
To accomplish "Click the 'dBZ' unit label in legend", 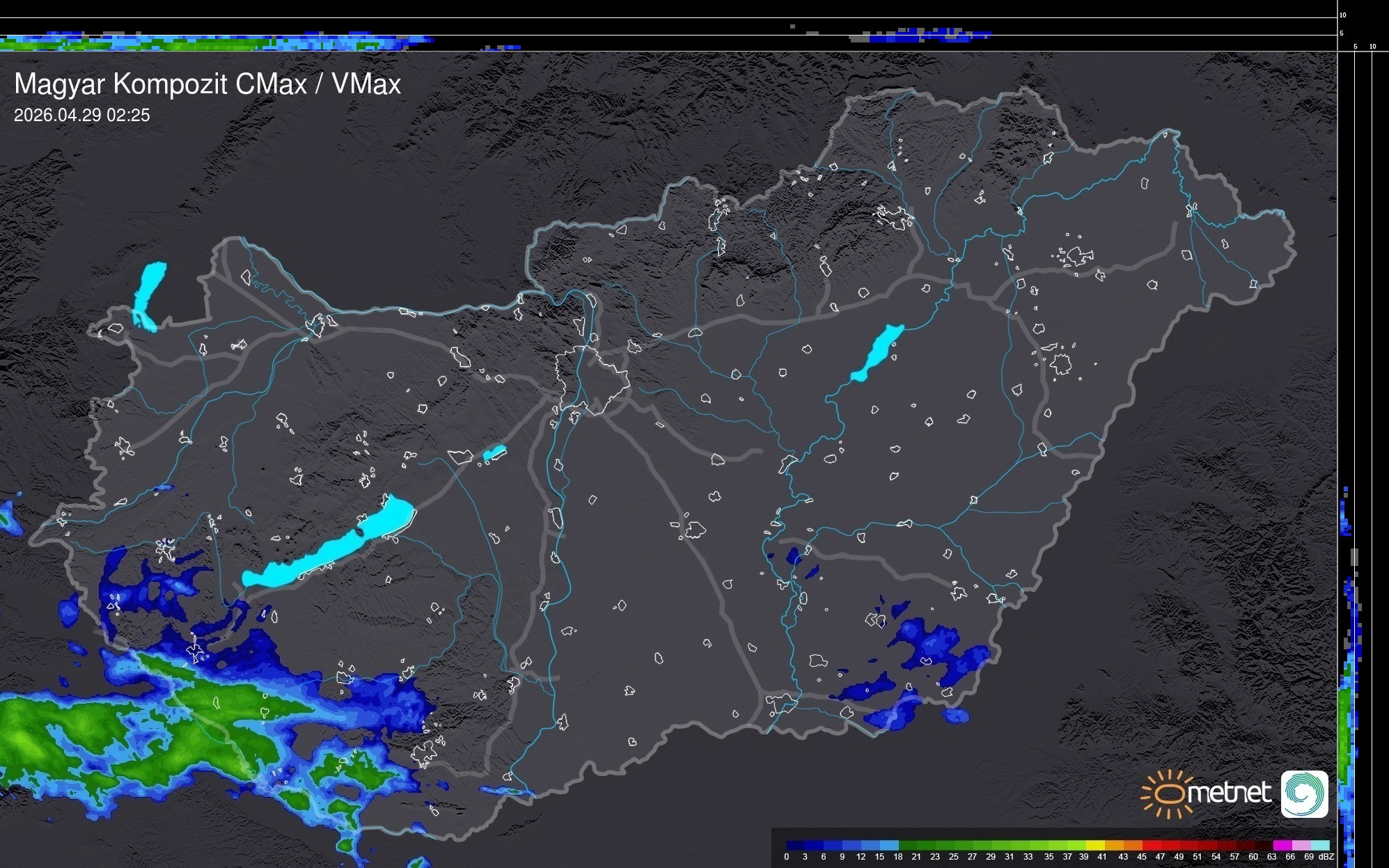I will (1326, 857).
